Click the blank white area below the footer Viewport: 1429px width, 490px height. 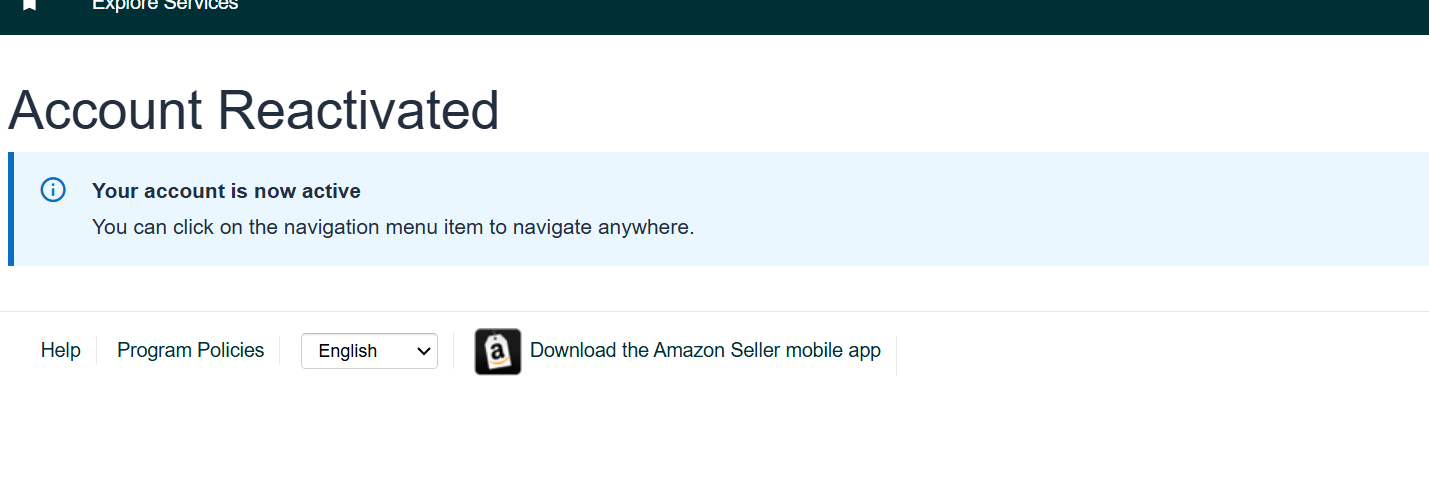714,435
